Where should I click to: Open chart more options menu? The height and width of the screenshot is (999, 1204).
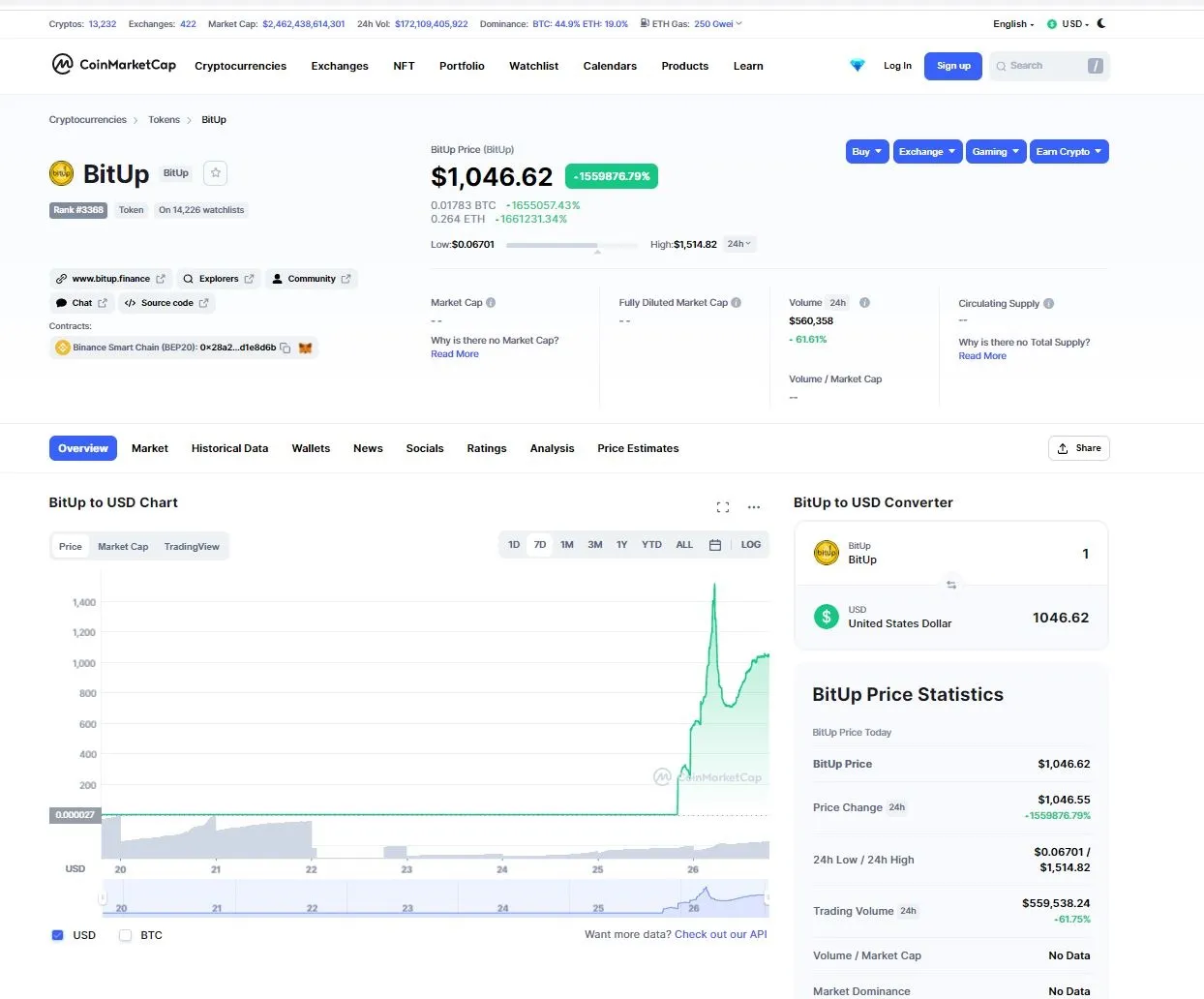754,506
